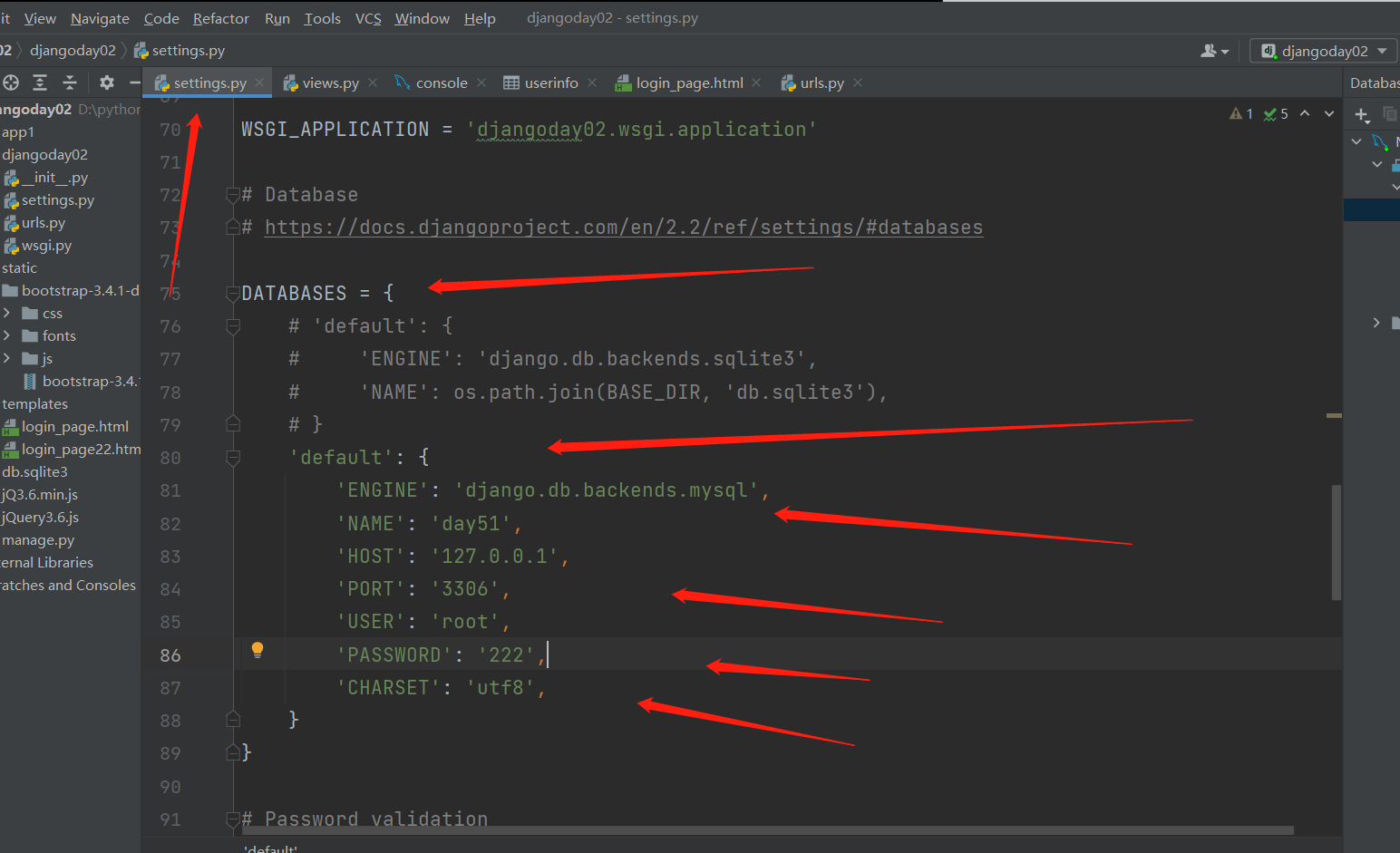Select manage.py in the project tree

point(38,540)
